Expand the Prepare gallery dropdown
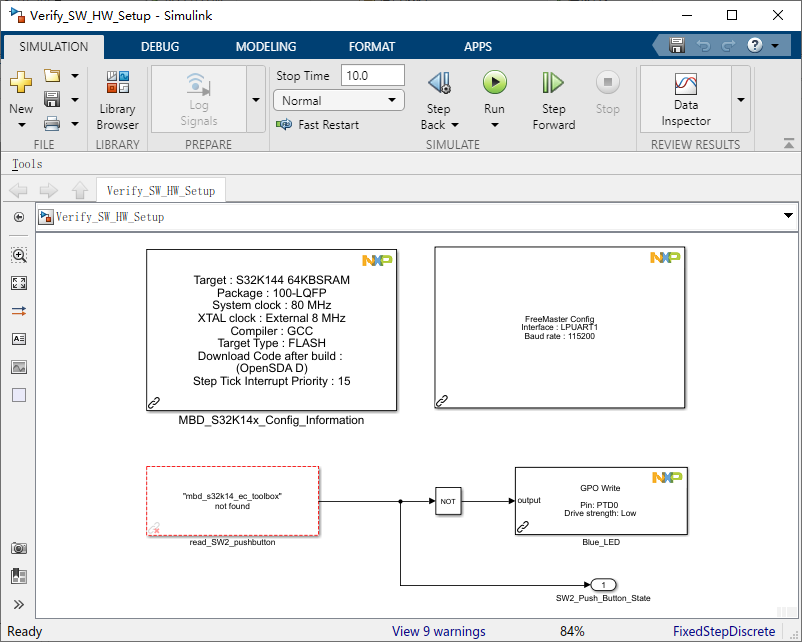 tap(256, 100)
